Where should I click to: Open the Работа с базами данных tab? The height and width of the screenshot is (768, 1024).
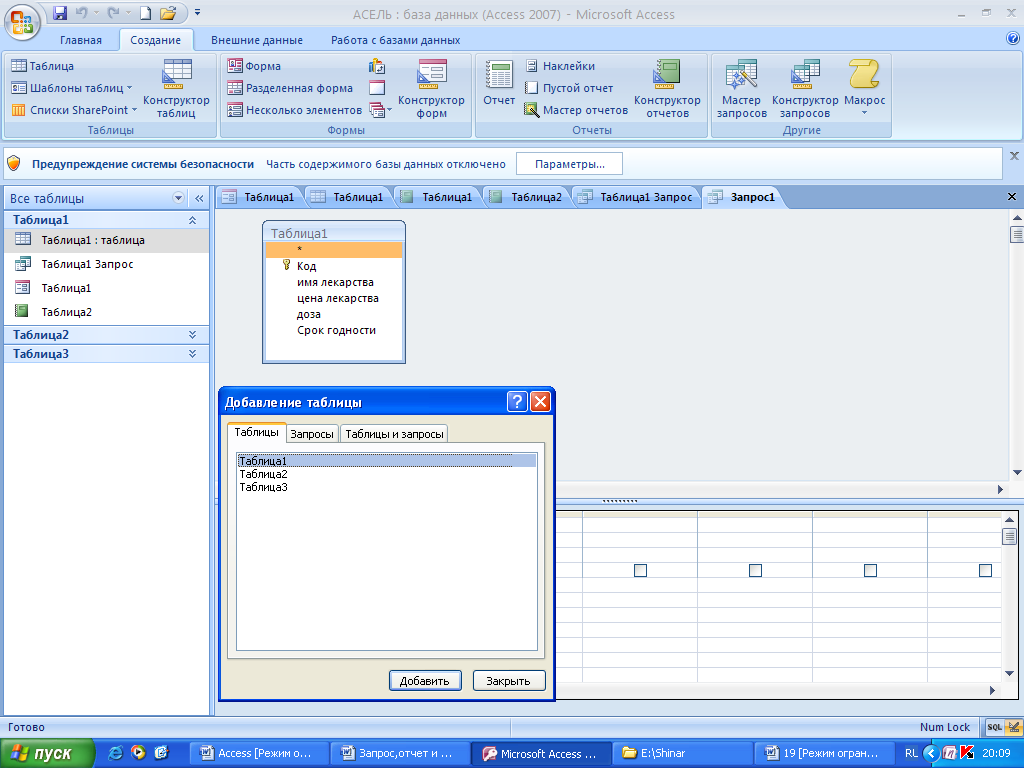pos(396,40)
